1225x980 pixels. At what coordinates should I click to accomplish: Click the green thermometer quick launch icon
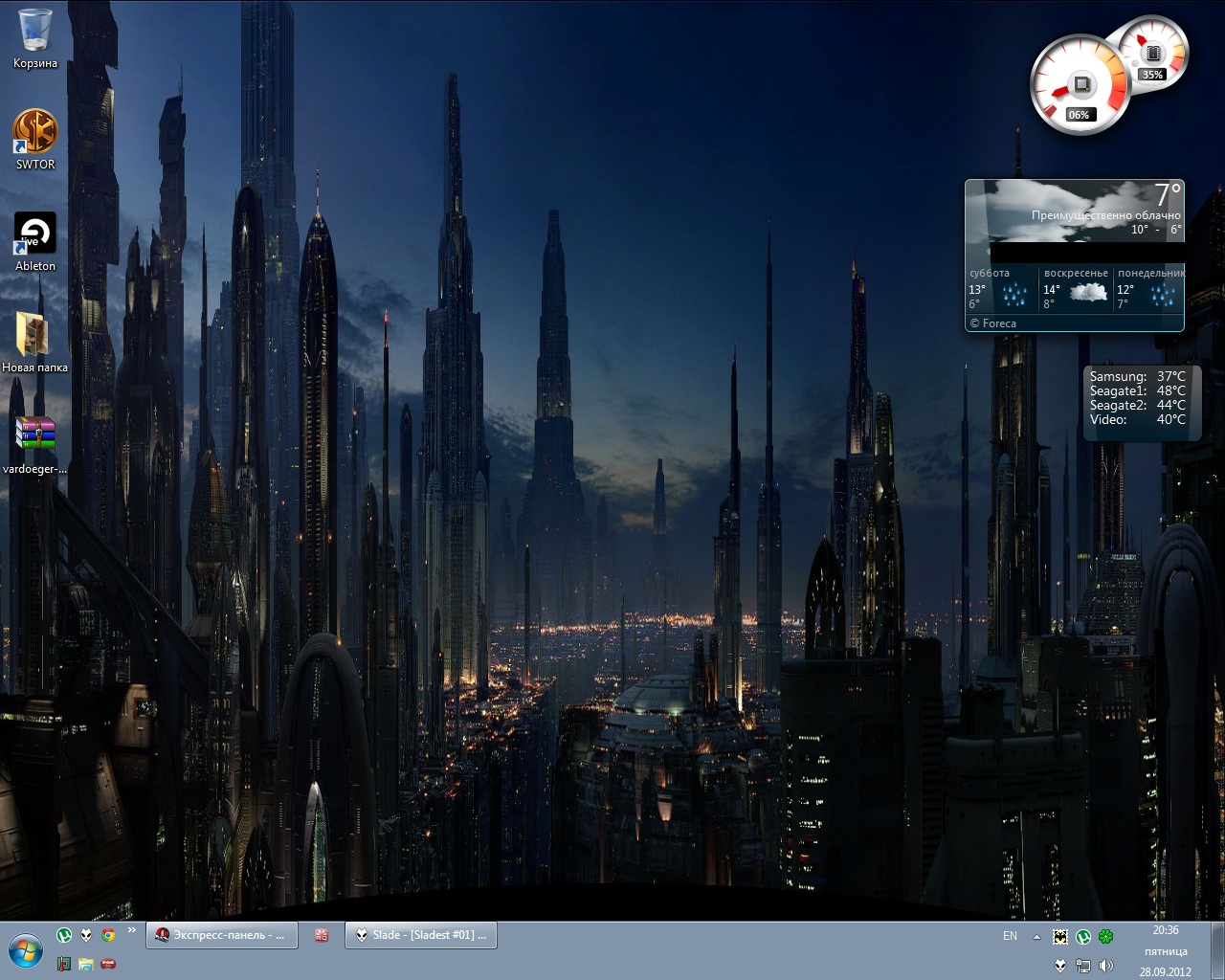pyautogui.click(x=64, y=964)
